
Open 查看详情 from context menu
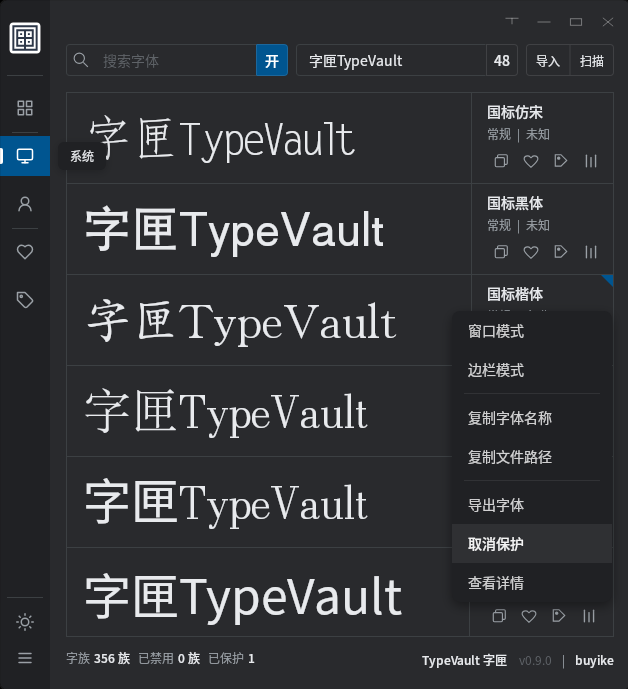coord(532,583)
